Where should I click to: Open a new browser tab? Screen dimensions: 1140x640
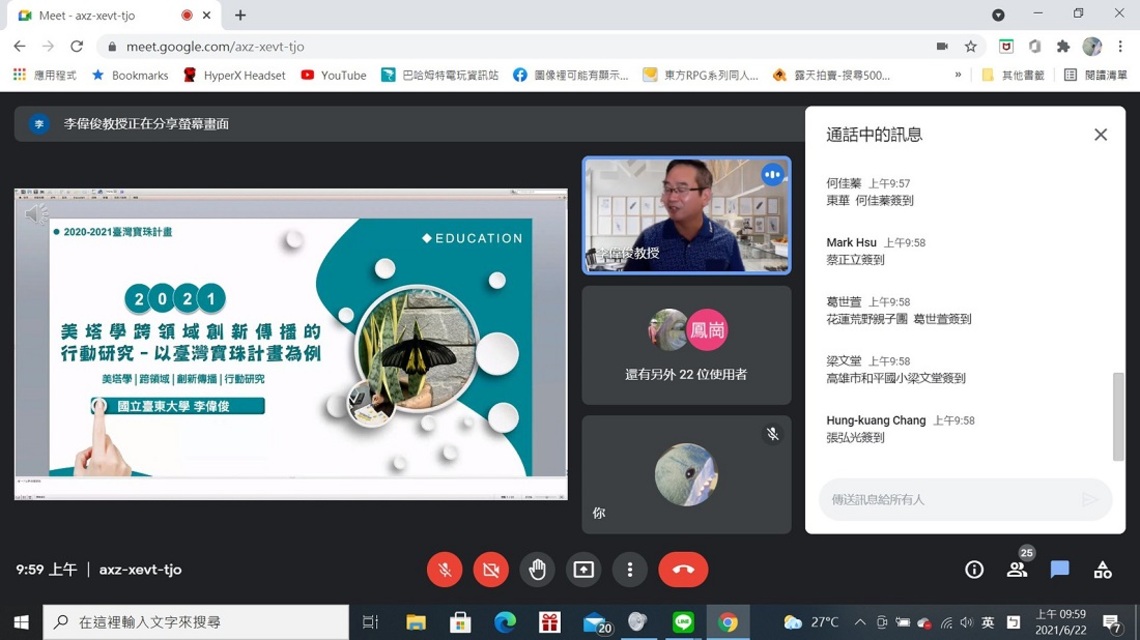[240, 15]
